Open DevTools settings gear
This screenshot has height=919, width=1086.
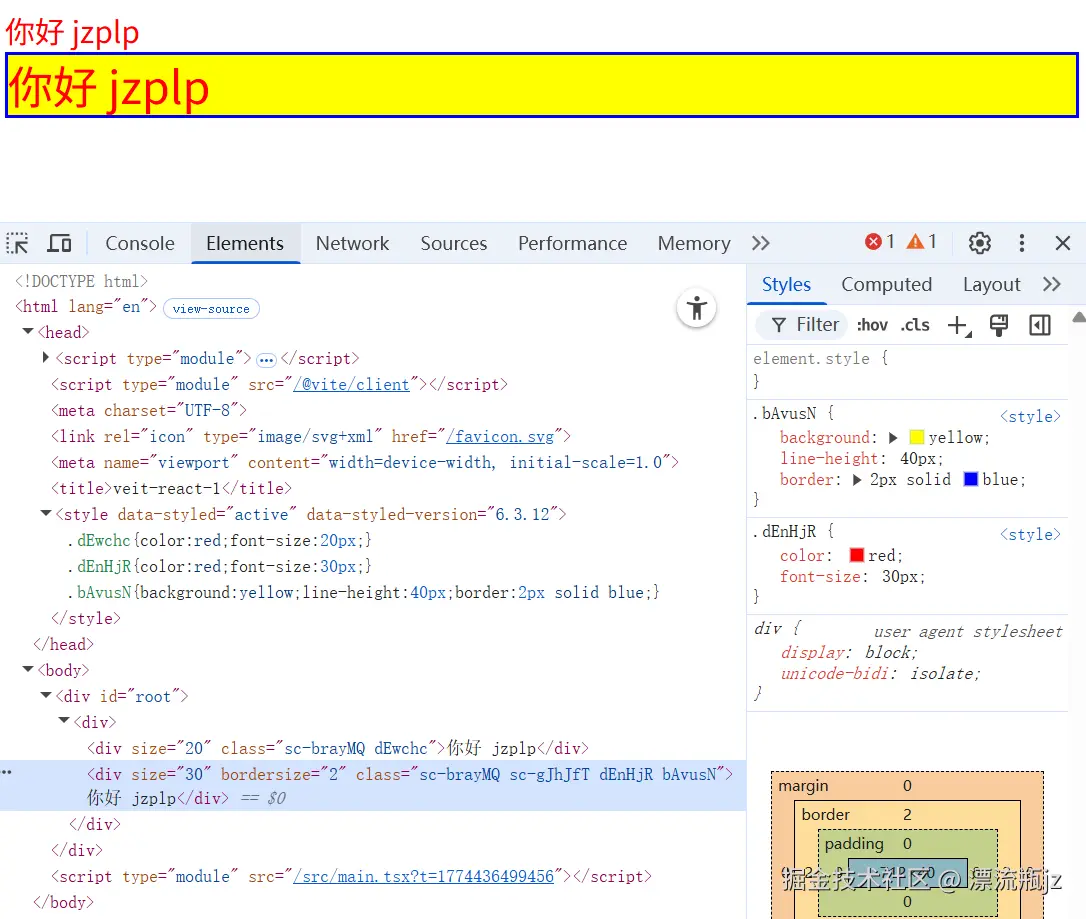tap(979, 243)
